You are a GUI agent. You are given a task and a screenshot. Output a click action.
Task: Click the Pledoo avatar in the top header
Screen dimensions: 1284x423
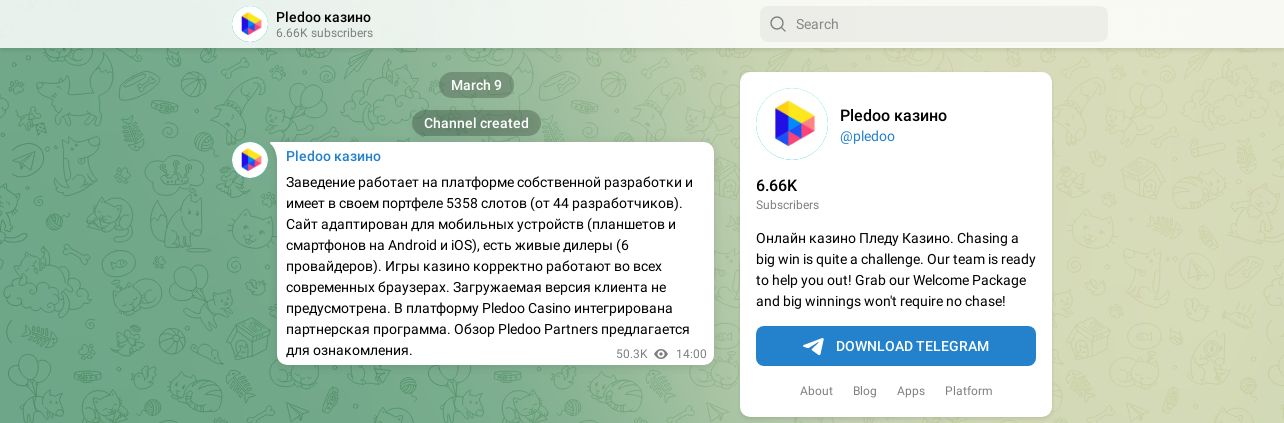[x=250, y=24]
